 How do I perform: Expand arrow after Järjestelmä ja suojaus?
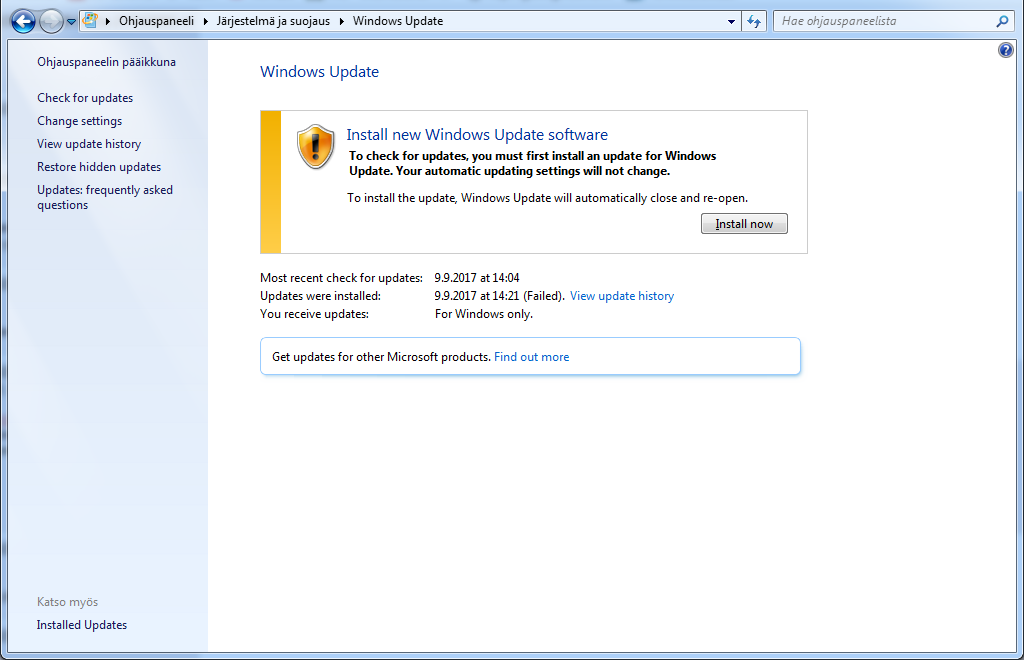(342, 21)
